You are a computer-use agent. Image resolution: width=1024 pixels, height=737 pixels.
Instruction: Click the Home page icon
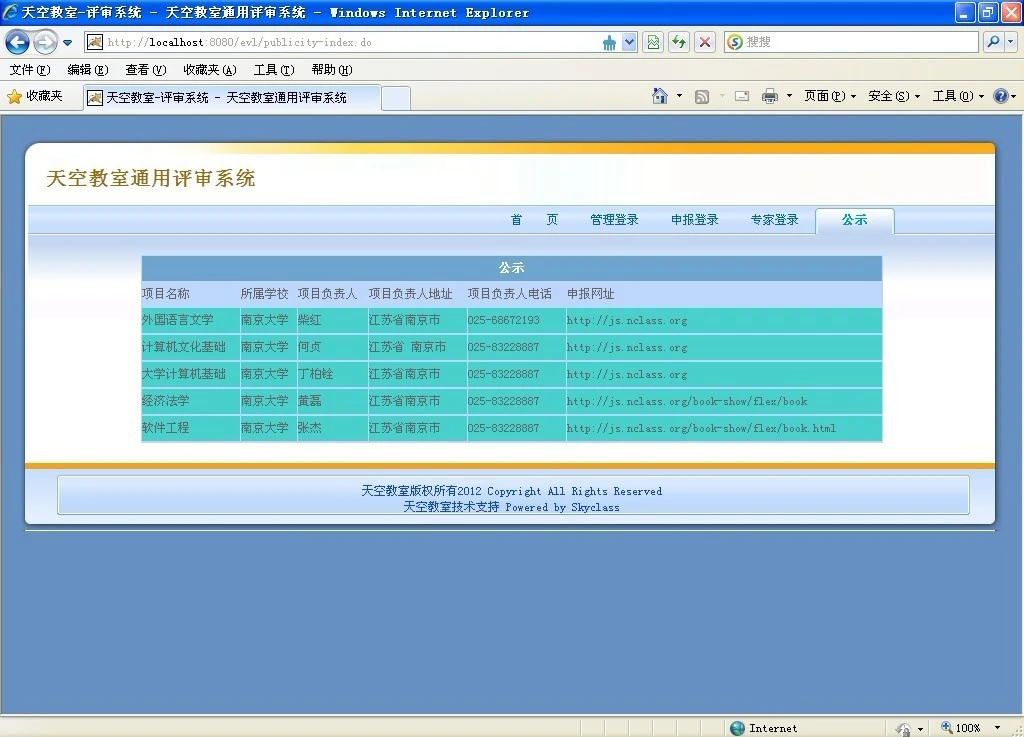(660, 97)
